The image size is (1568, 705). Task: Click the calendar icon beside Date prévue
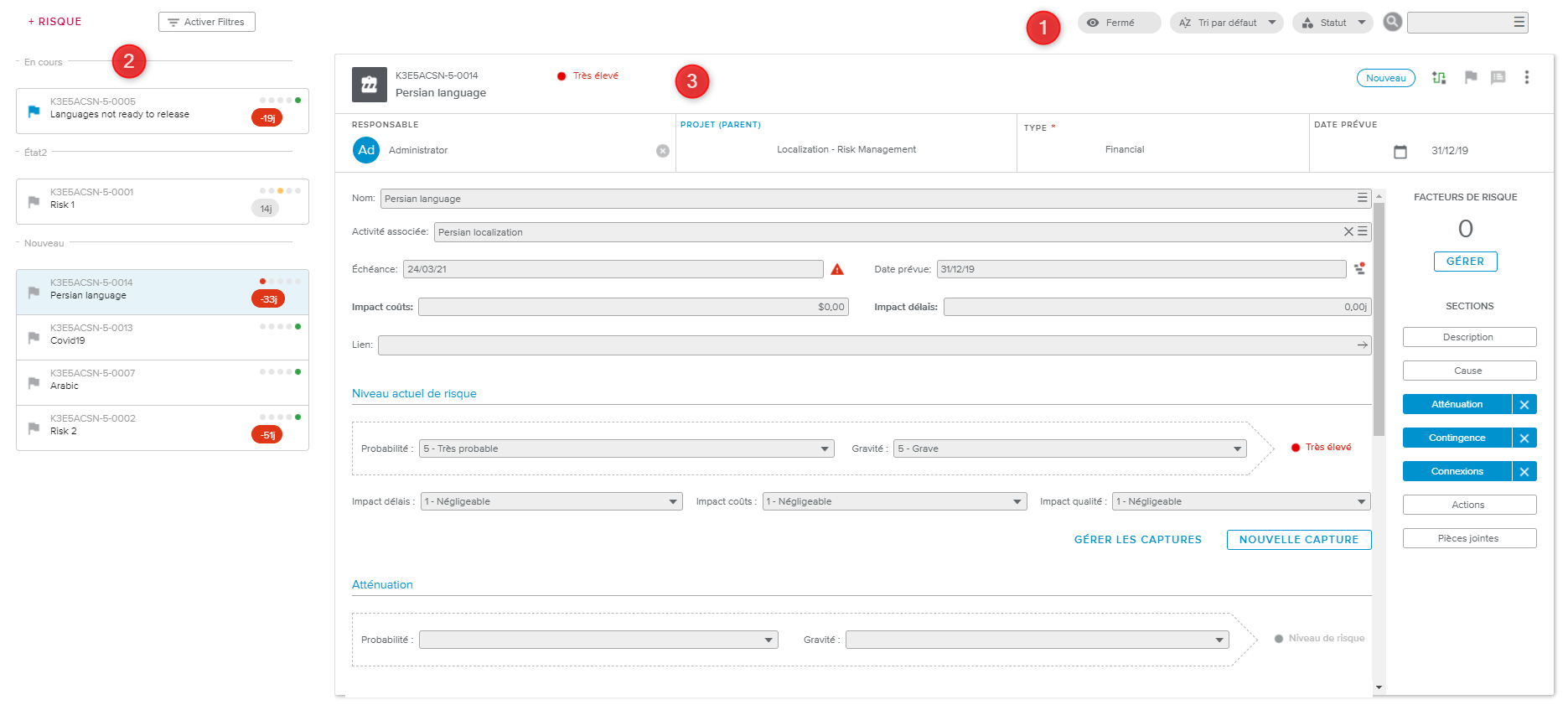(1400, 152)
